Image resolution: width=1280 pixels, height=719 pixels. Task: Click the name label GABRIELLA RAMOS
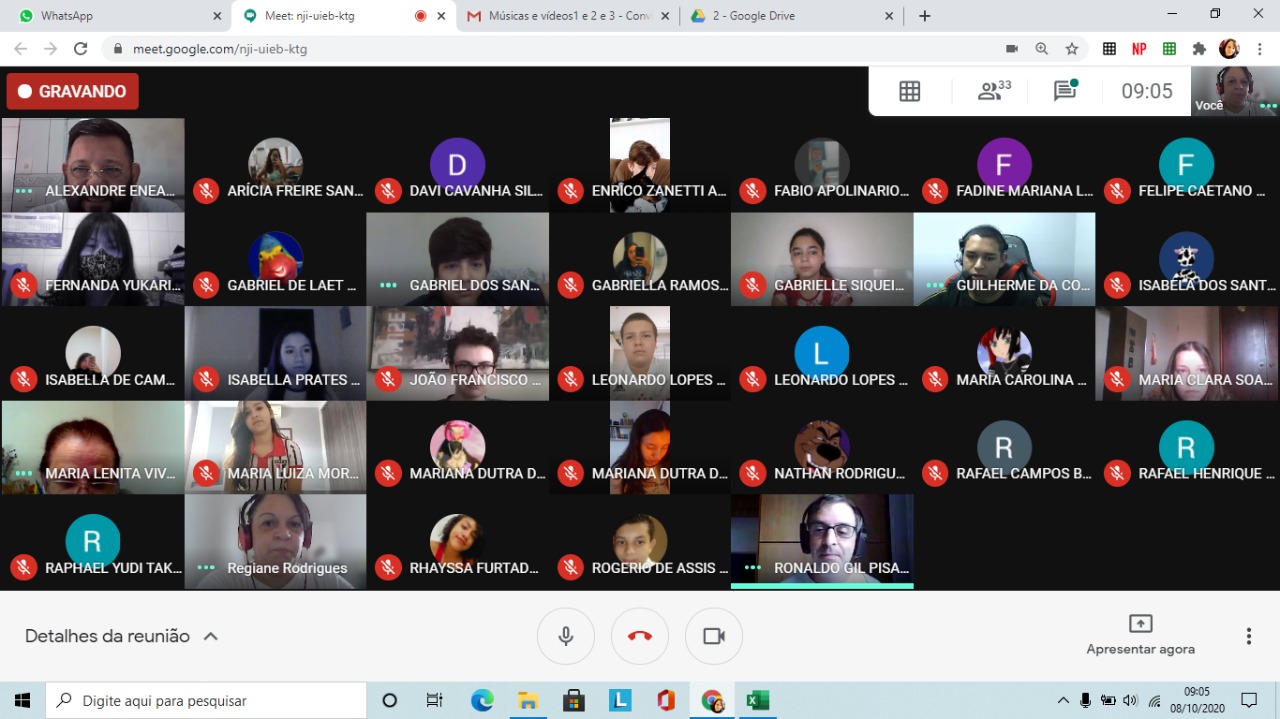(660, 285)
